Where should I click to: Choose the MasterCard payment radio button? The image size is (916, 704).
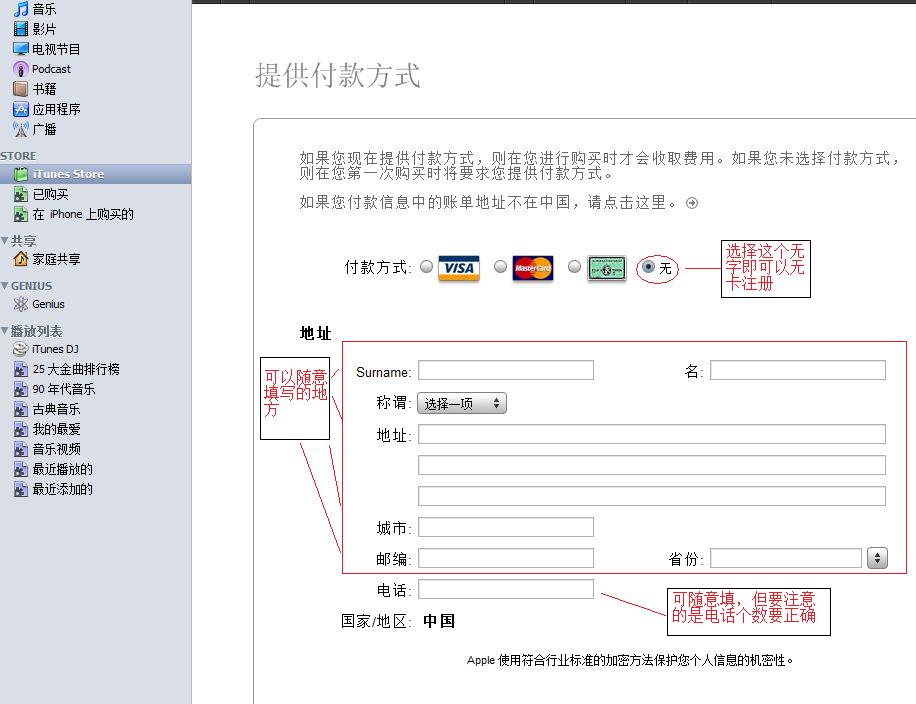[x=500, y=267]
